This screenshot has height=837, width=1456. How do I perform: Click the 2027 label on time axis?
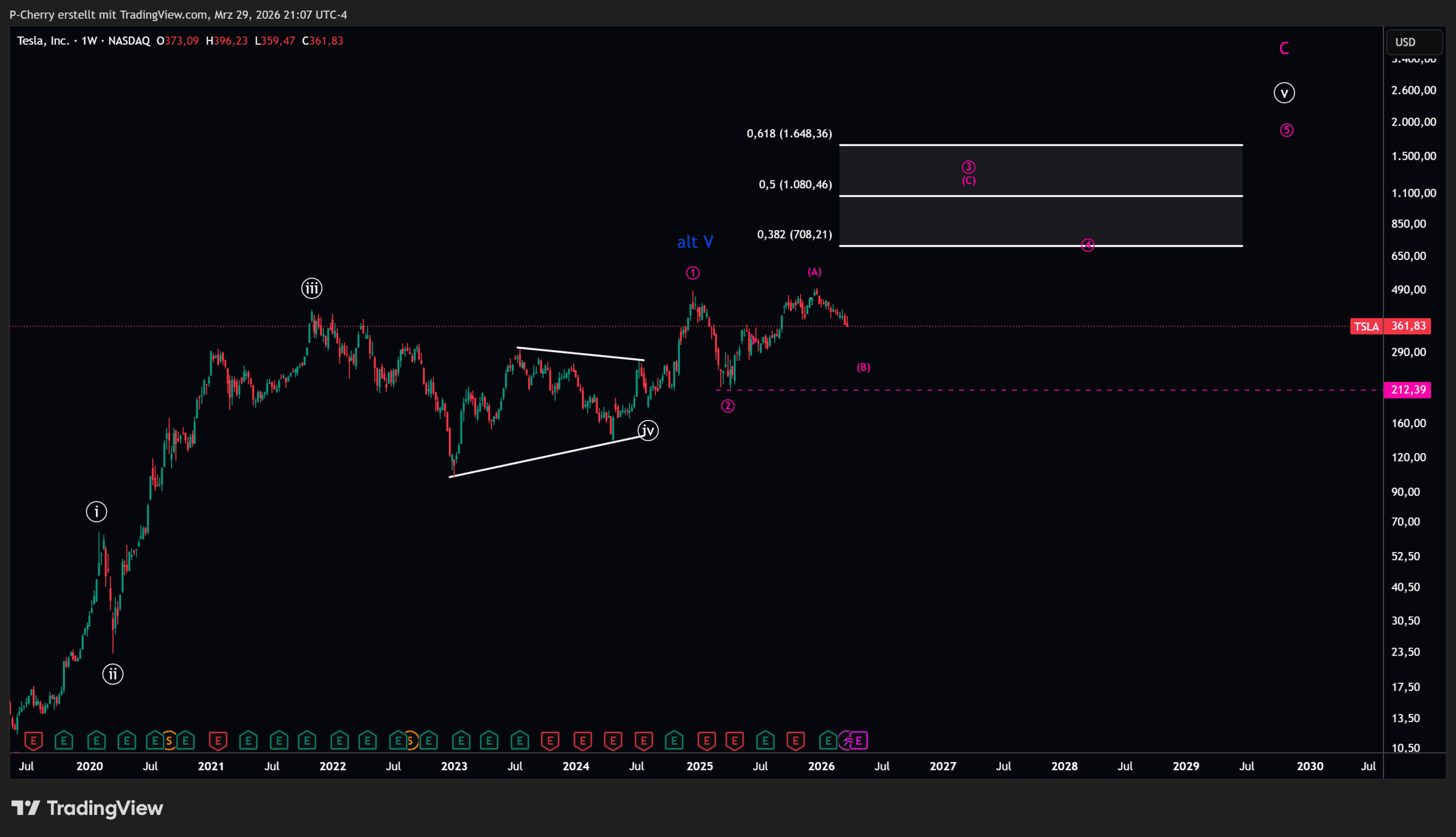coord(942,766)
